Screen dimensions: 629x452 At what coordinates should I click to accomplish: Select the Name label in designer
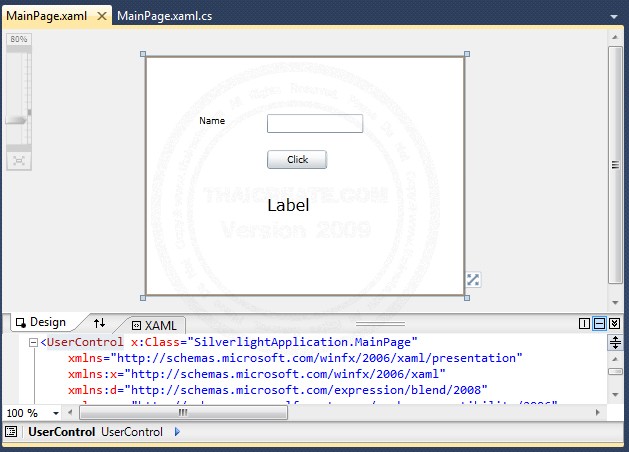click(212, 121)
